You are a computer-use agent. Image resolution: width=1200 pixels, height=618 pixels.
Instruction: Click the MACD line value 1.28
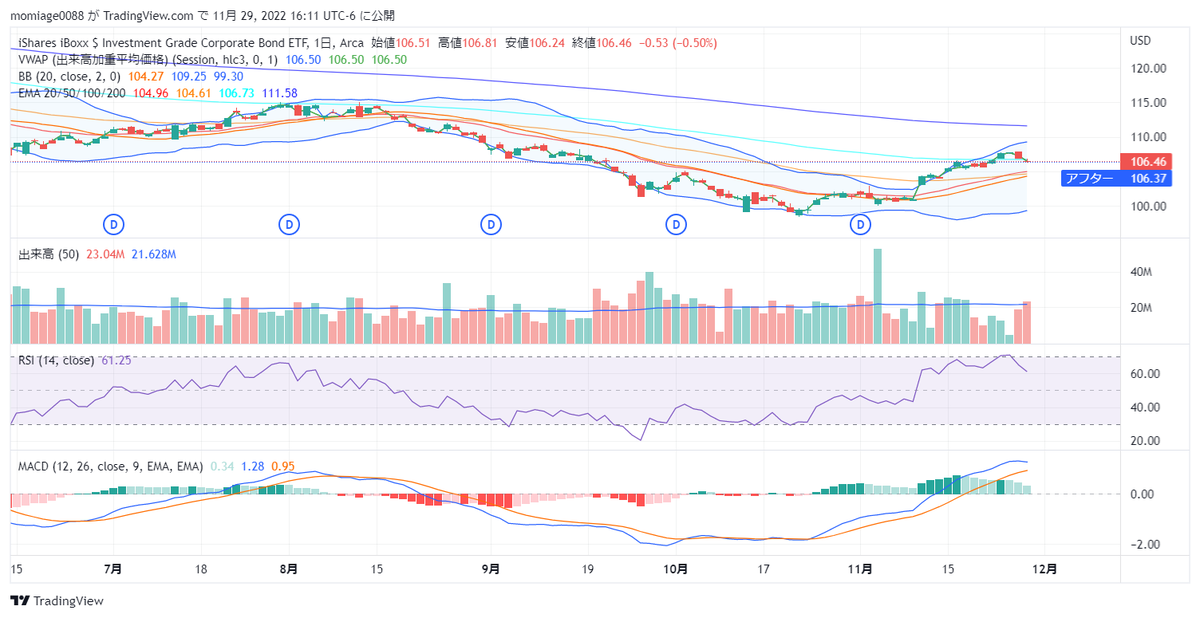[x=253, y=466]
